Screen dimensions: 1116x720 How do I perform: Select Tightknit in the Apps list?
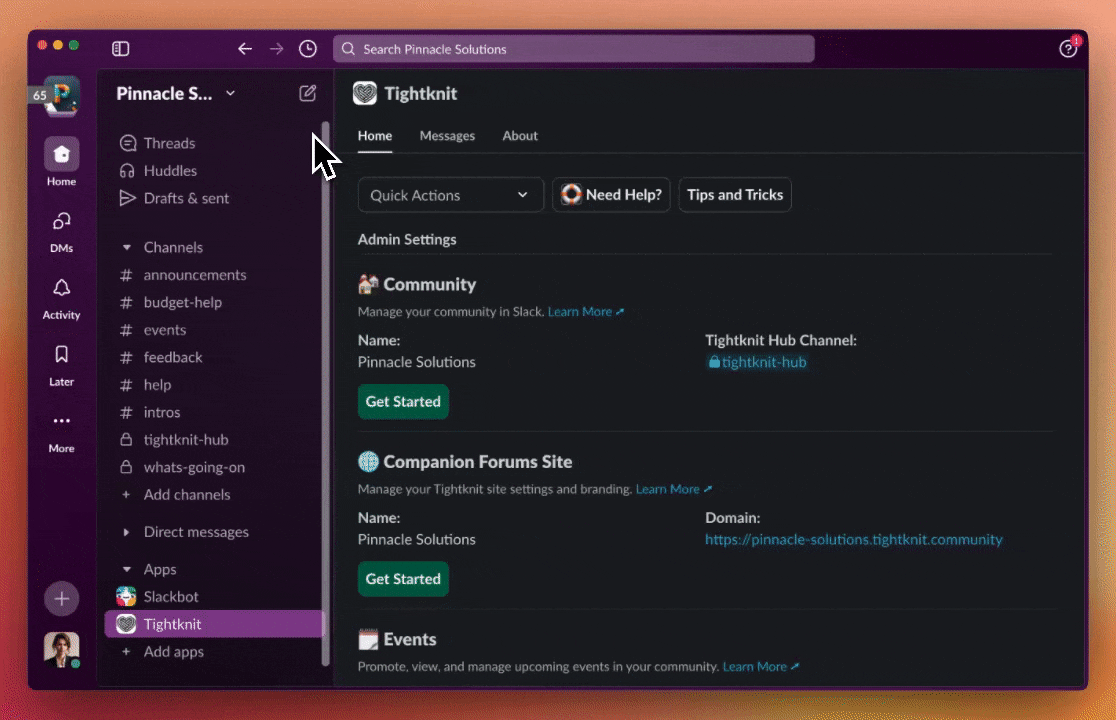point(214,624)
